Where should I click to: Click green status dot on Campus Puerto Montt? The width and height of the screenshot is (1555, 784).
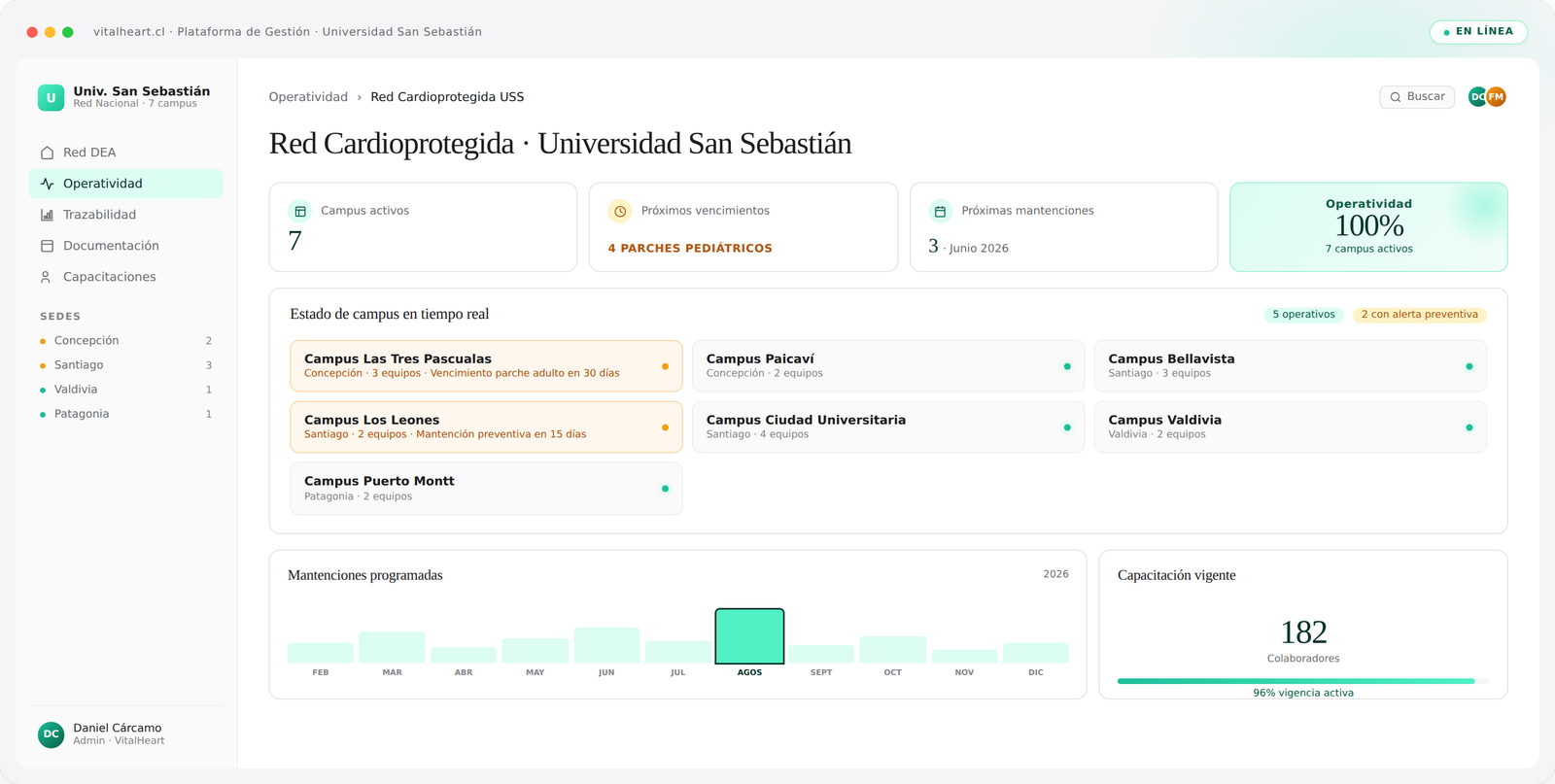coord(665,489)
